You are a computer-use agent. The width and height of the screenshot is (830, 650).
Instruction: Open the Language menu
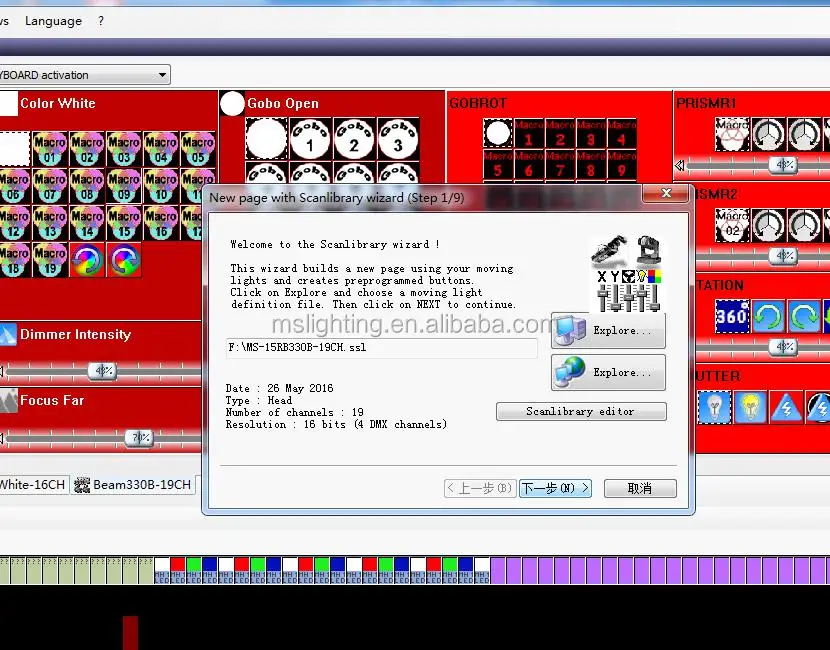tap(53, 21)
